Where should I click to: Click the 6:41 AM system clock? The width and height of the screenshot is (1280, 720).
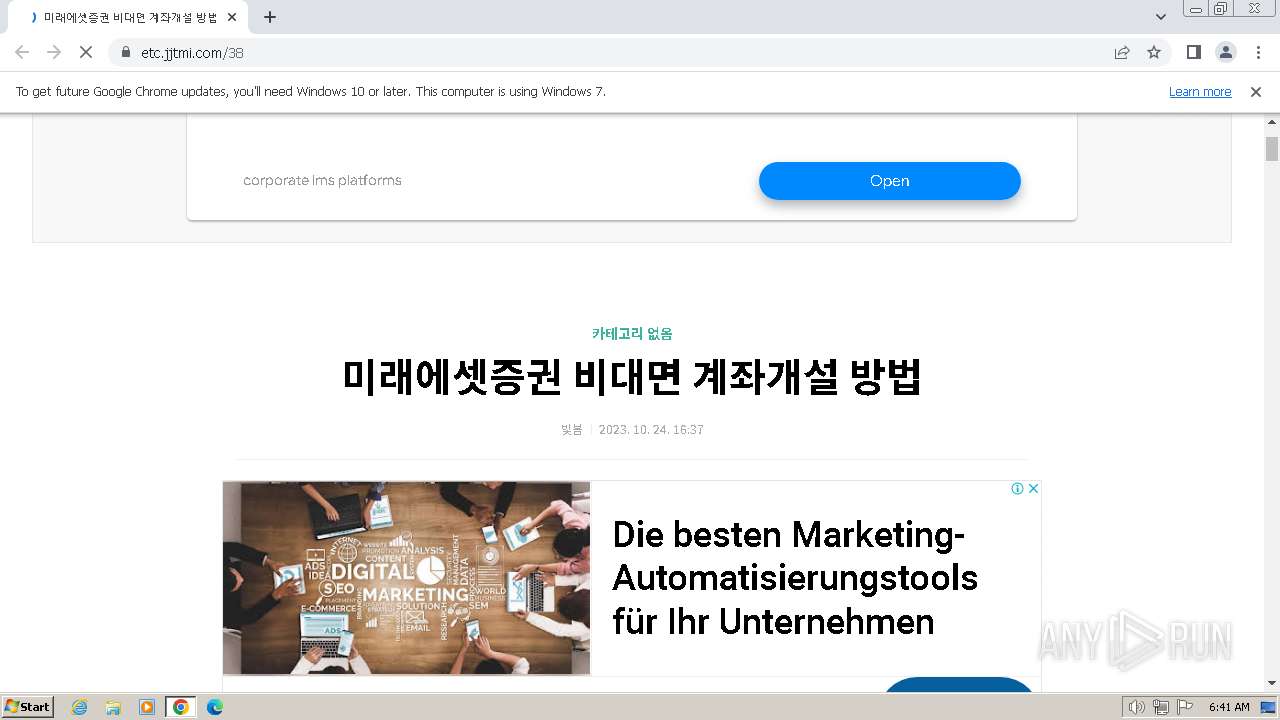click(x=1229, y=707)
